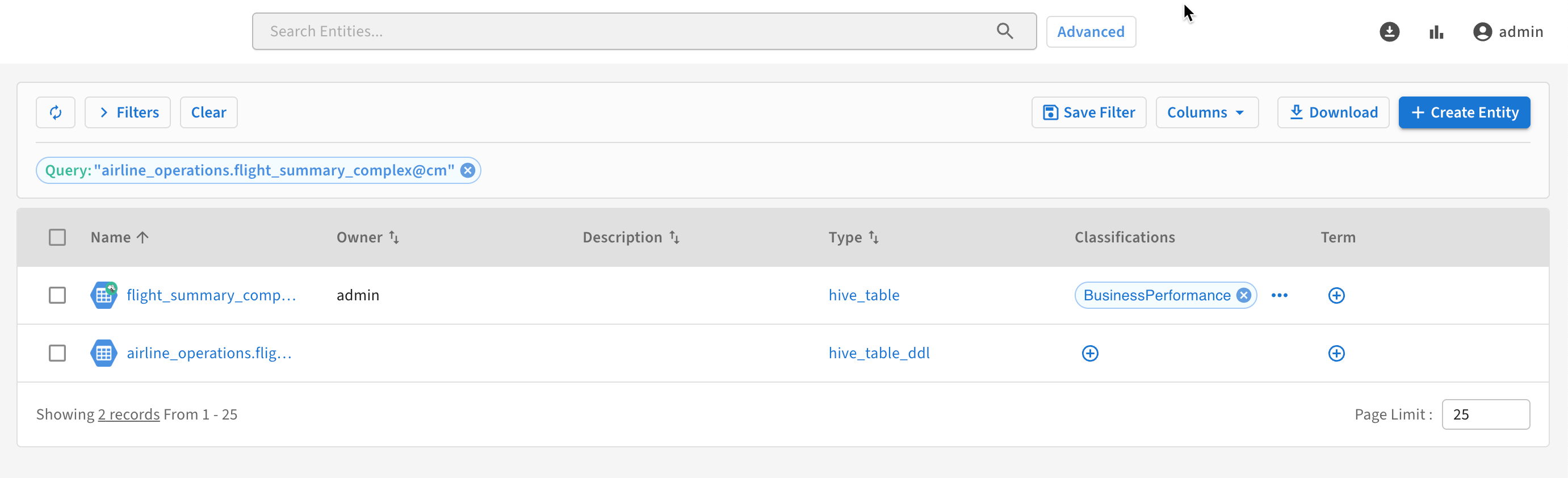The image size is (1568, 478).
Task: Expand the Filters panel
Action: point(128,112)
